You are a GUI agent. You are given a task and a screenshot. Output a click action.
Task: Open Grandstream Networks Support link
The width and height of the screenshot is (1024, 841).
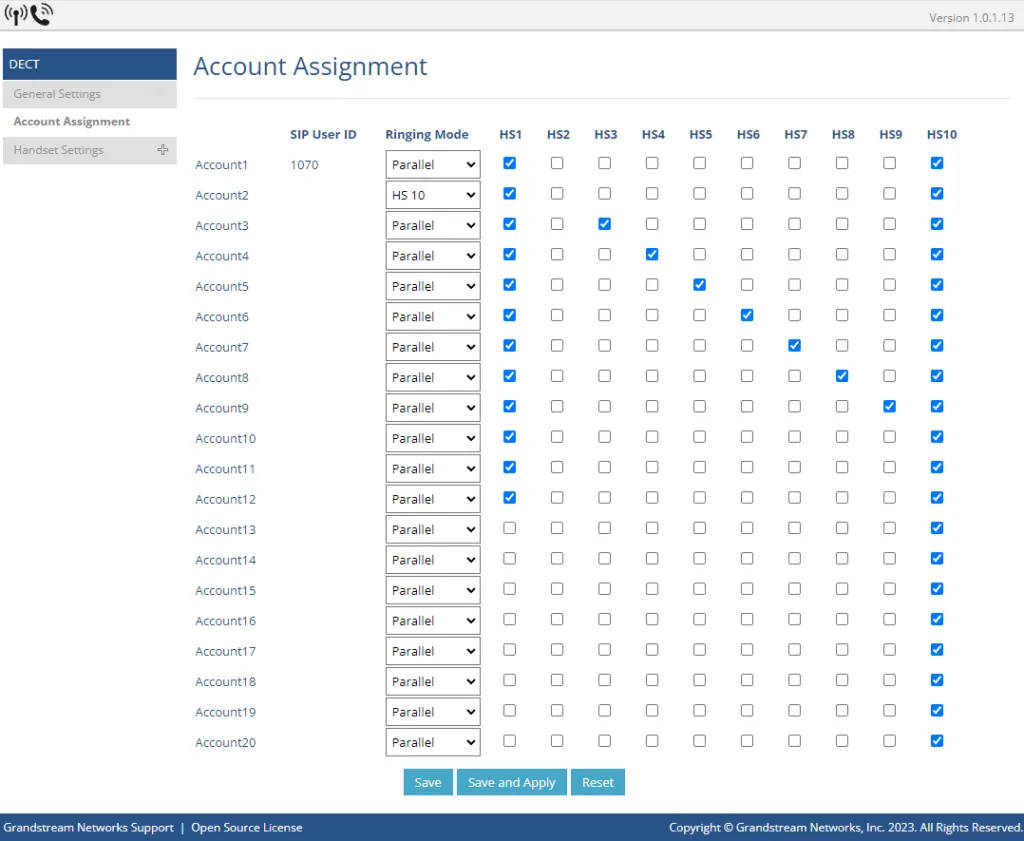pos(89,827)
